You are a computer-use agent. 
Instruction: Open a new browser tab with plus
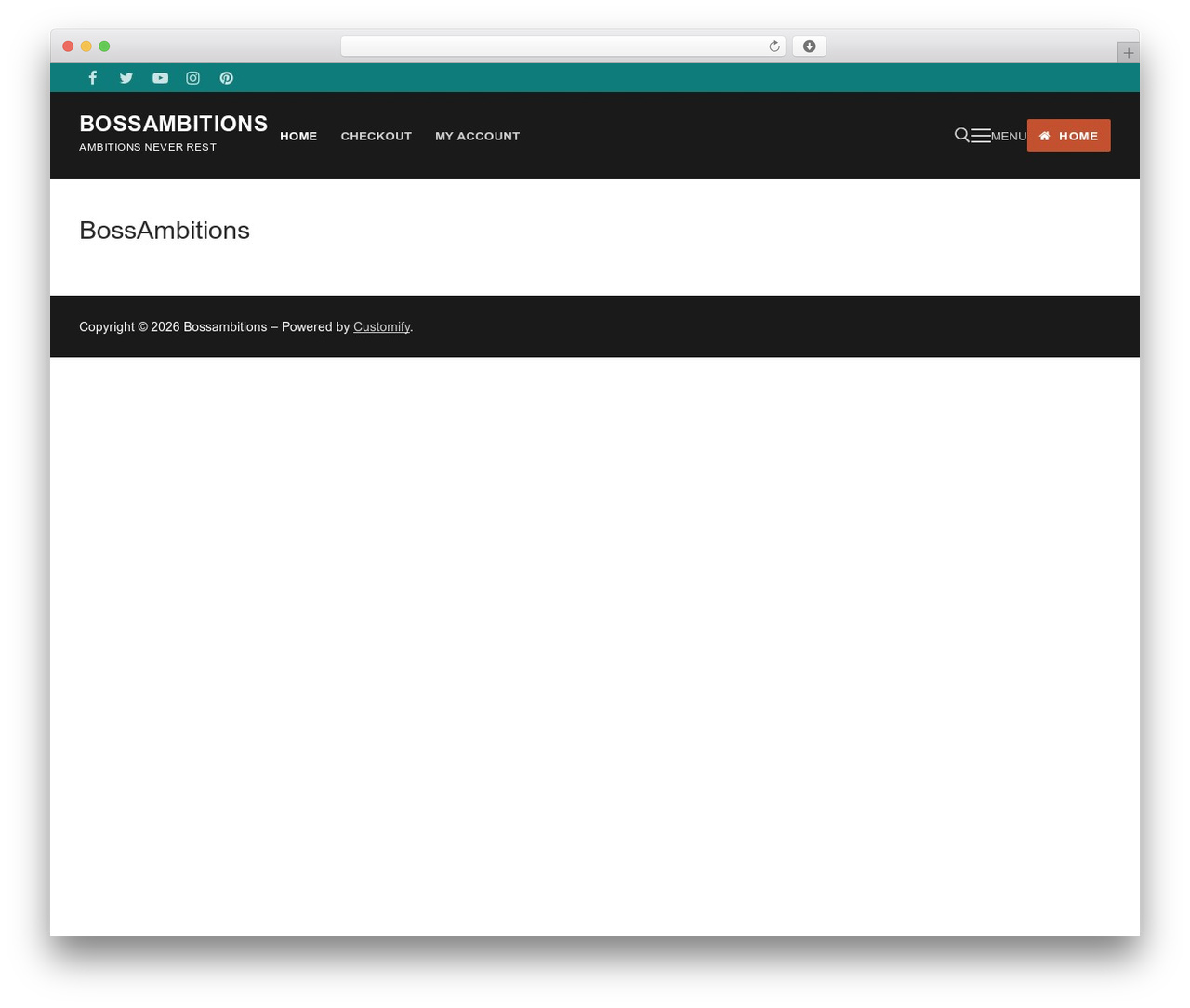coord(1128,53)
